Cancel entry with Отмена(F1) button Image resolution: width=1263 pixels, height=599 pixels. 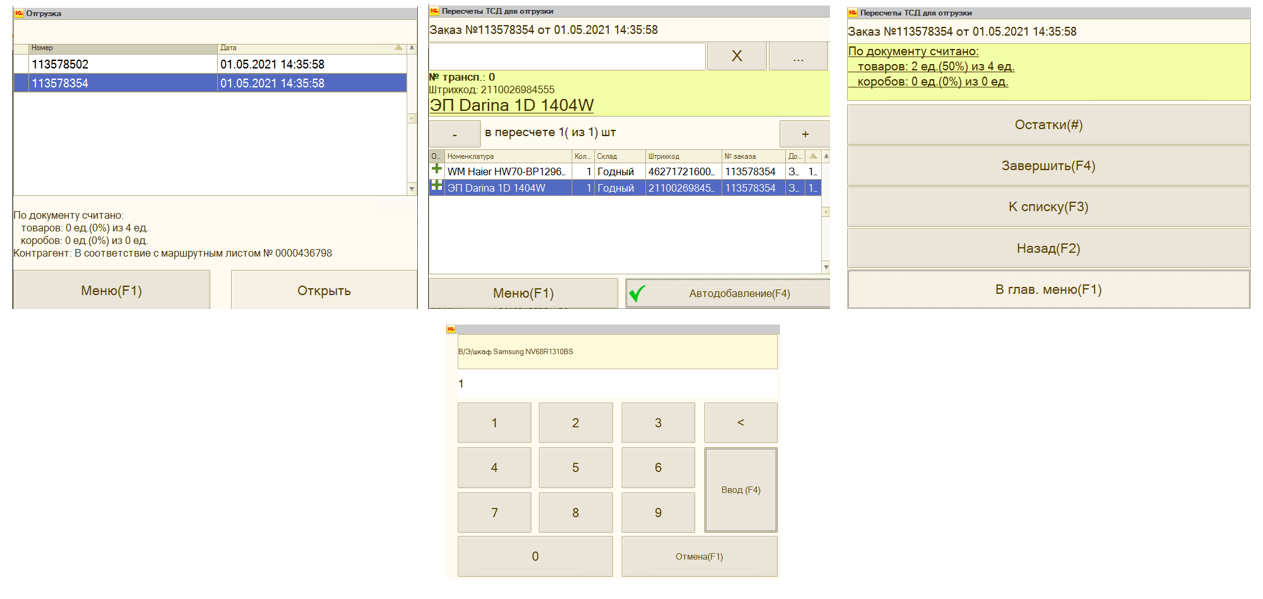tap(699, 557)
